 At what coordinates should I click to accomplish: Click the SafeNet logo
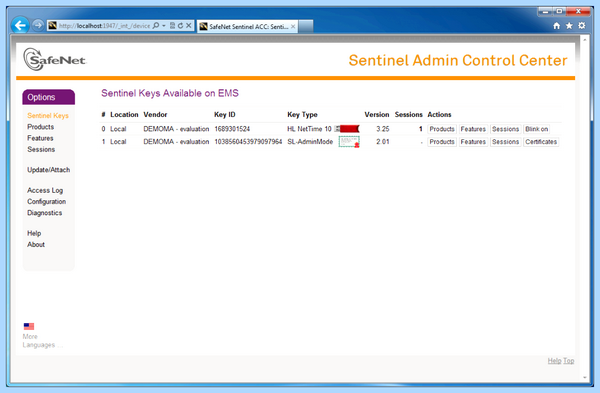55,59
